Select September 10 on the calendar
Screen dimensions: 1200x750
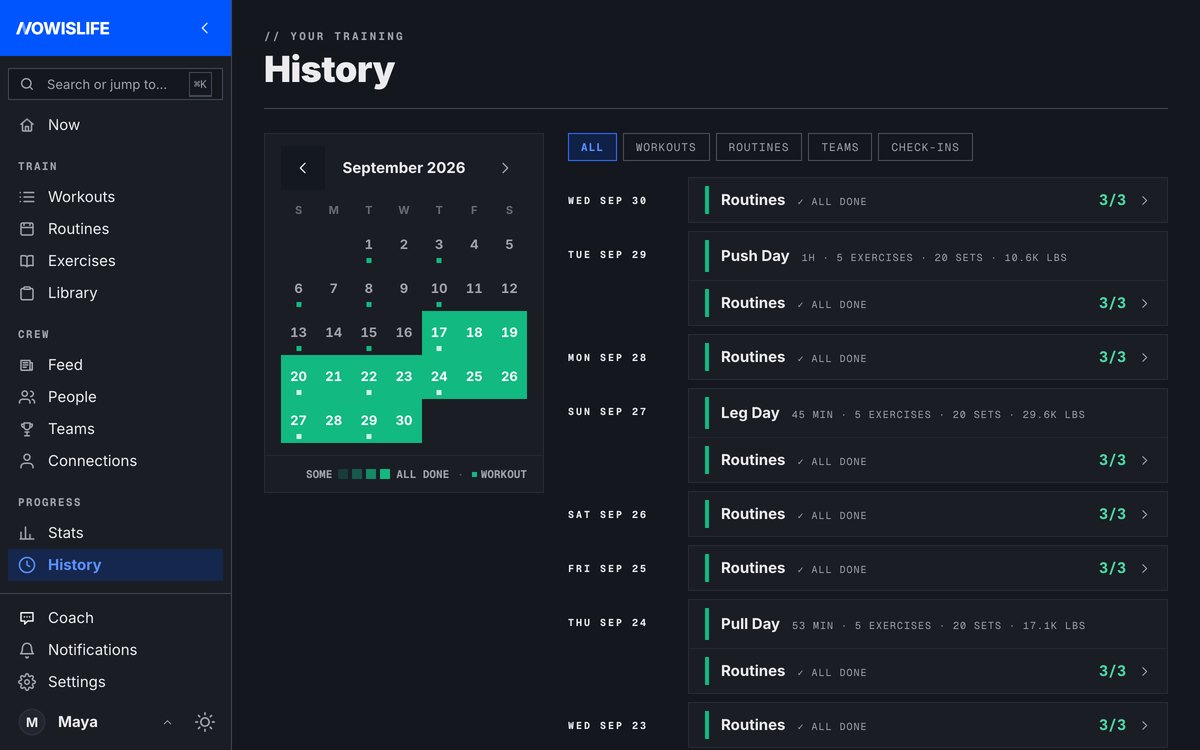439,289
